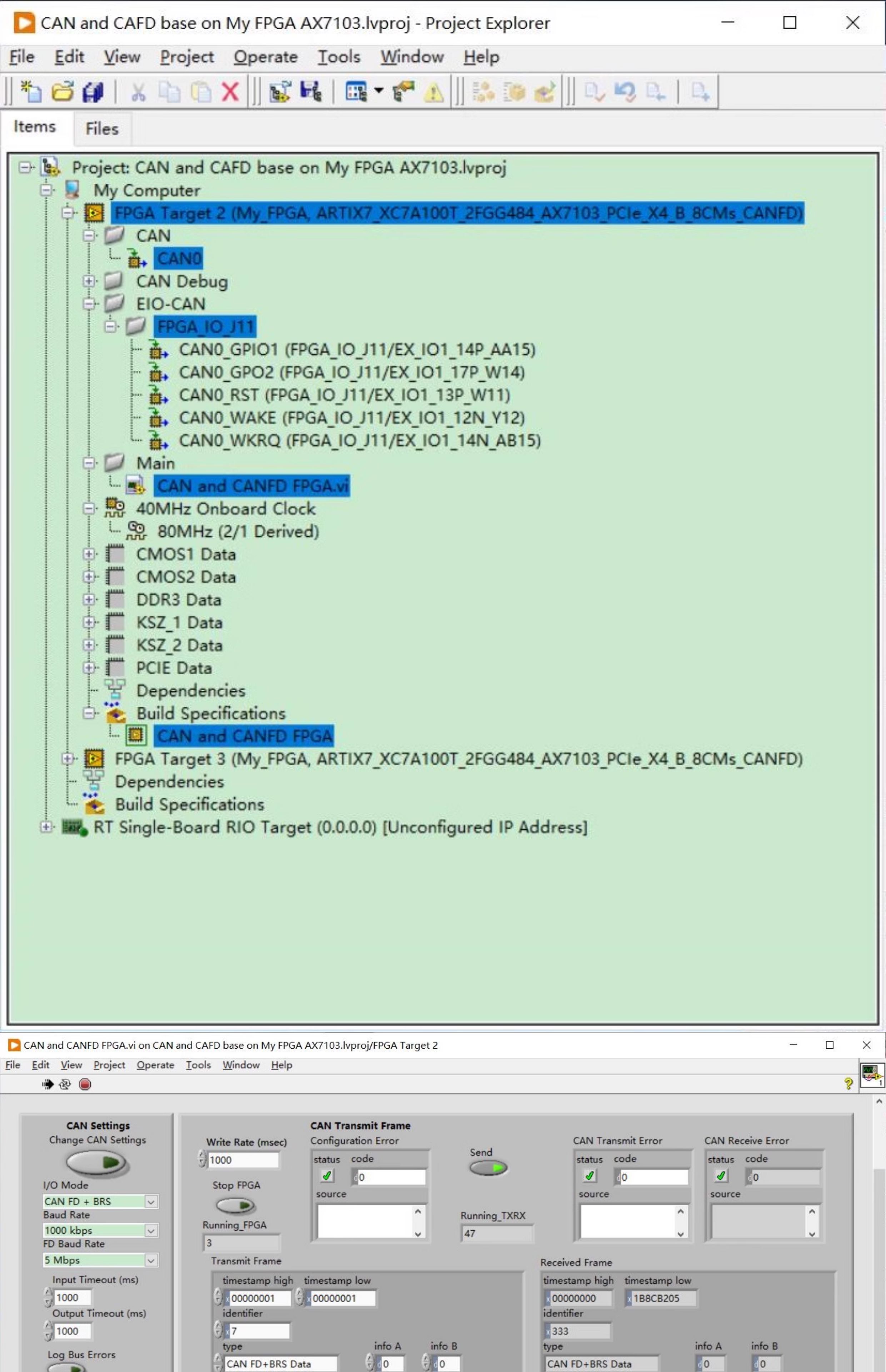This screenshot has height=1372, width=886.
Task: Expand the CAN Debug folder
Action: click(89, 281)
